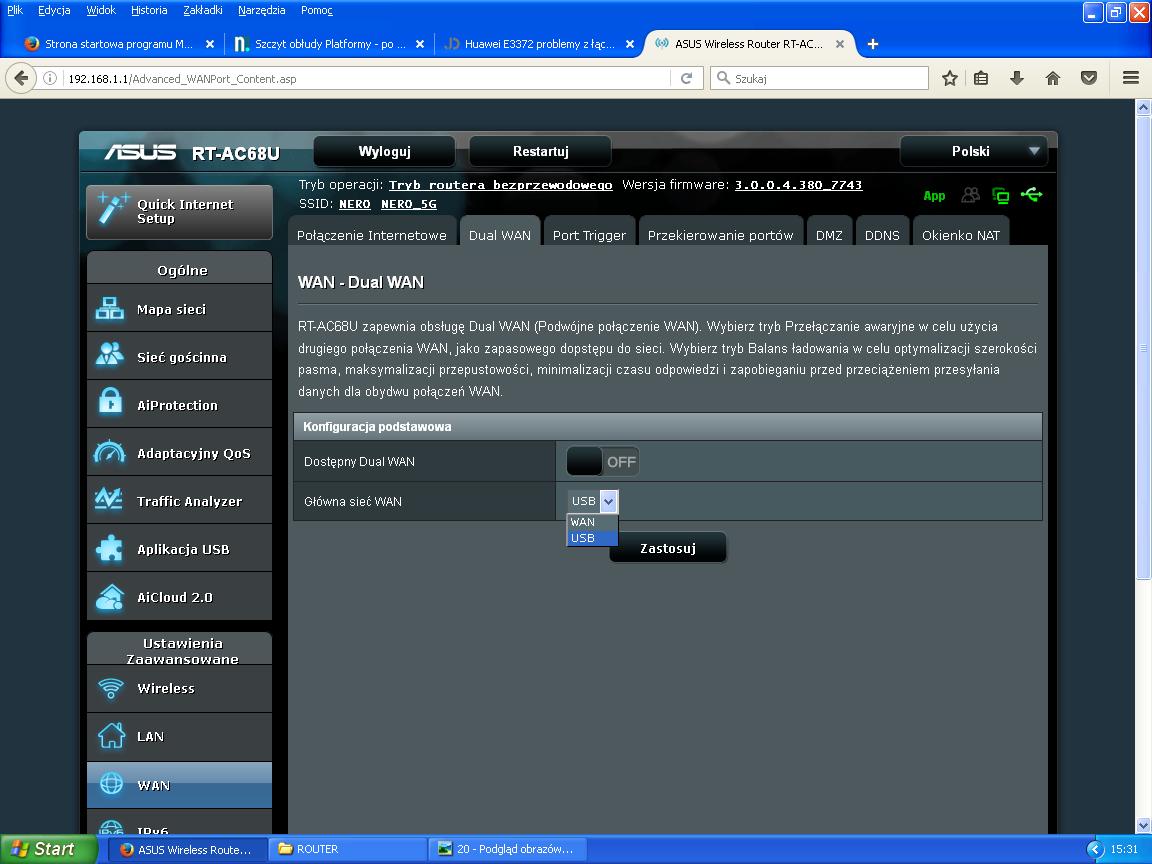Image resolution: width=1152 pixels, height=864 pixels.
Task: Select the Adaptacyjny QoS gauge icon
Action: [x=109, y=453]
